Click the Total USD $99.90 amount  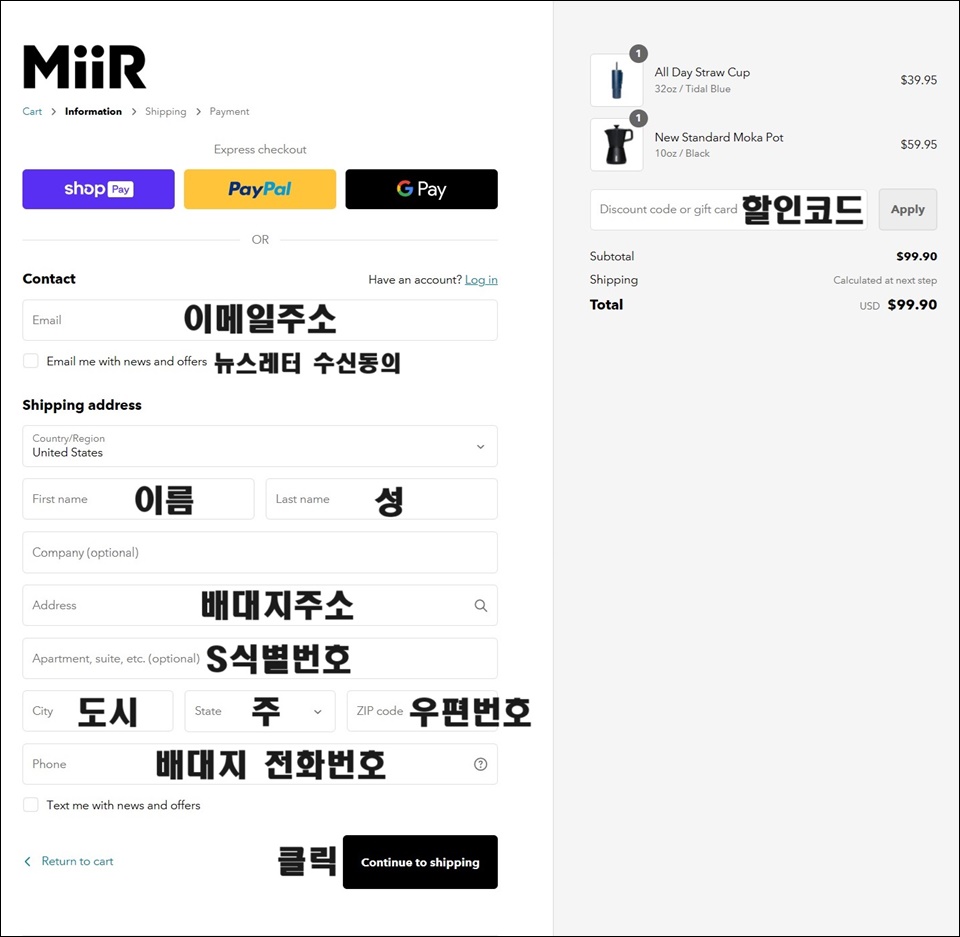coord(898,305)
